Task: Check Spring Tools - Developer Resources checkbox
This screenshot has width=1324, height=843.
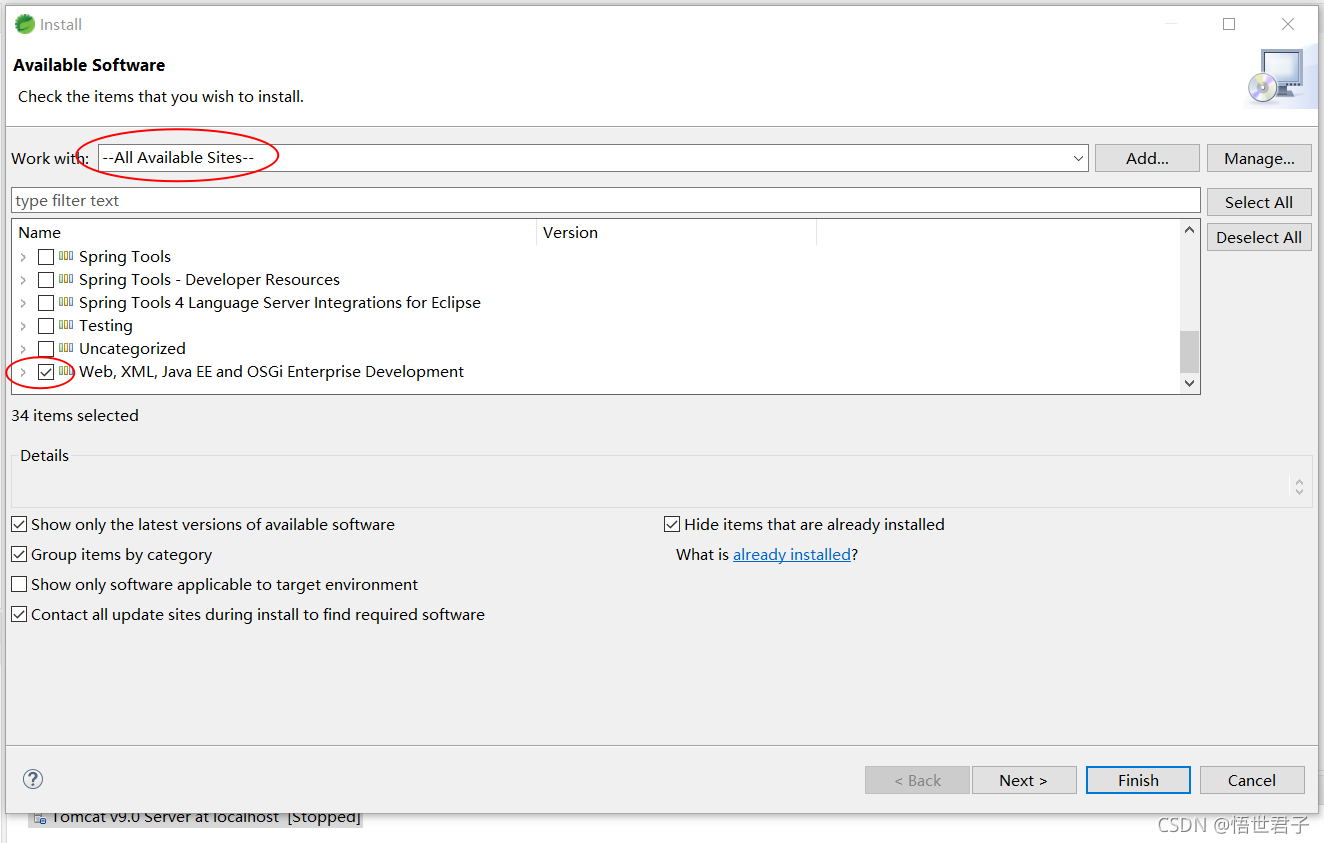Action: click(46, 280)
